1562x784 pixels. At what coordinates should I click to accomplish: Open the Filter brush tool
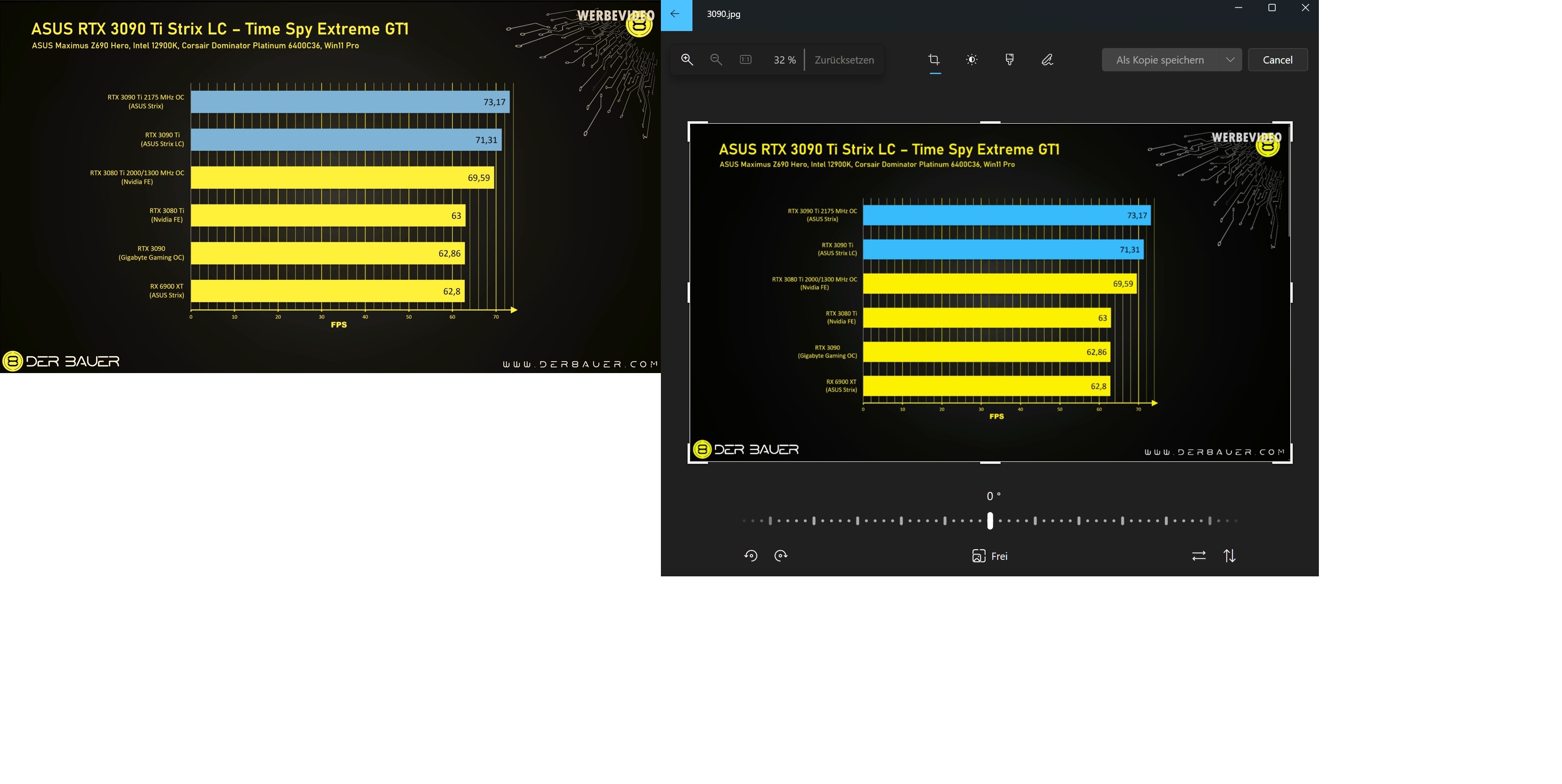pyautogui.click(x=1010, y=59)
